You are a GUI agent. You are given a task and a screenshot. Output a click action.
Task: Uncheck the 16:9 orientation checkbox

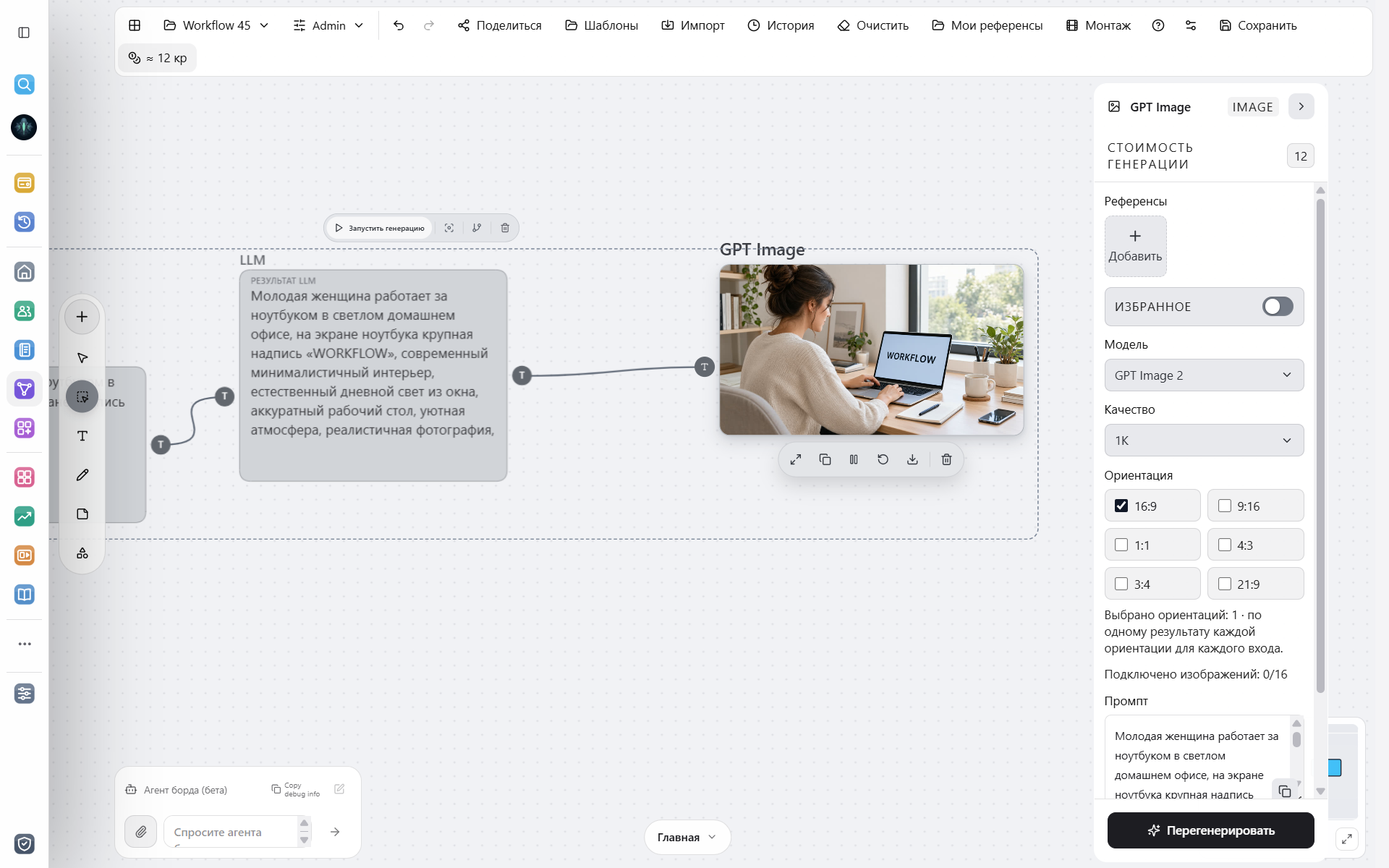[x=1121, y=506]
